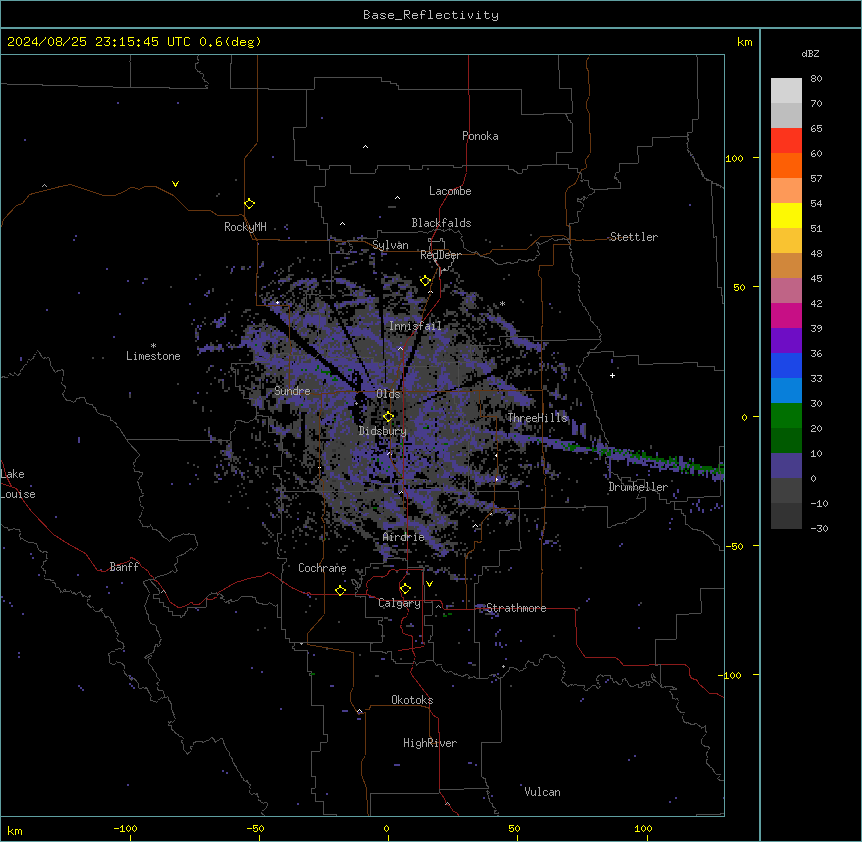The width and height of the screenshot is (862, 842).
Task: Click the Vulcan town label
Action: [542, 792]
